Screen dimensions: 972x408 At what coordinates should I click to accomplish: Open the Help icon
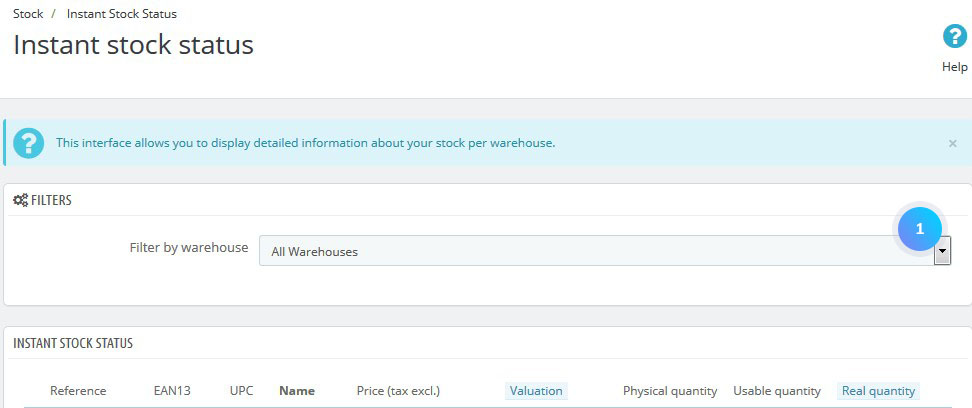955,37
